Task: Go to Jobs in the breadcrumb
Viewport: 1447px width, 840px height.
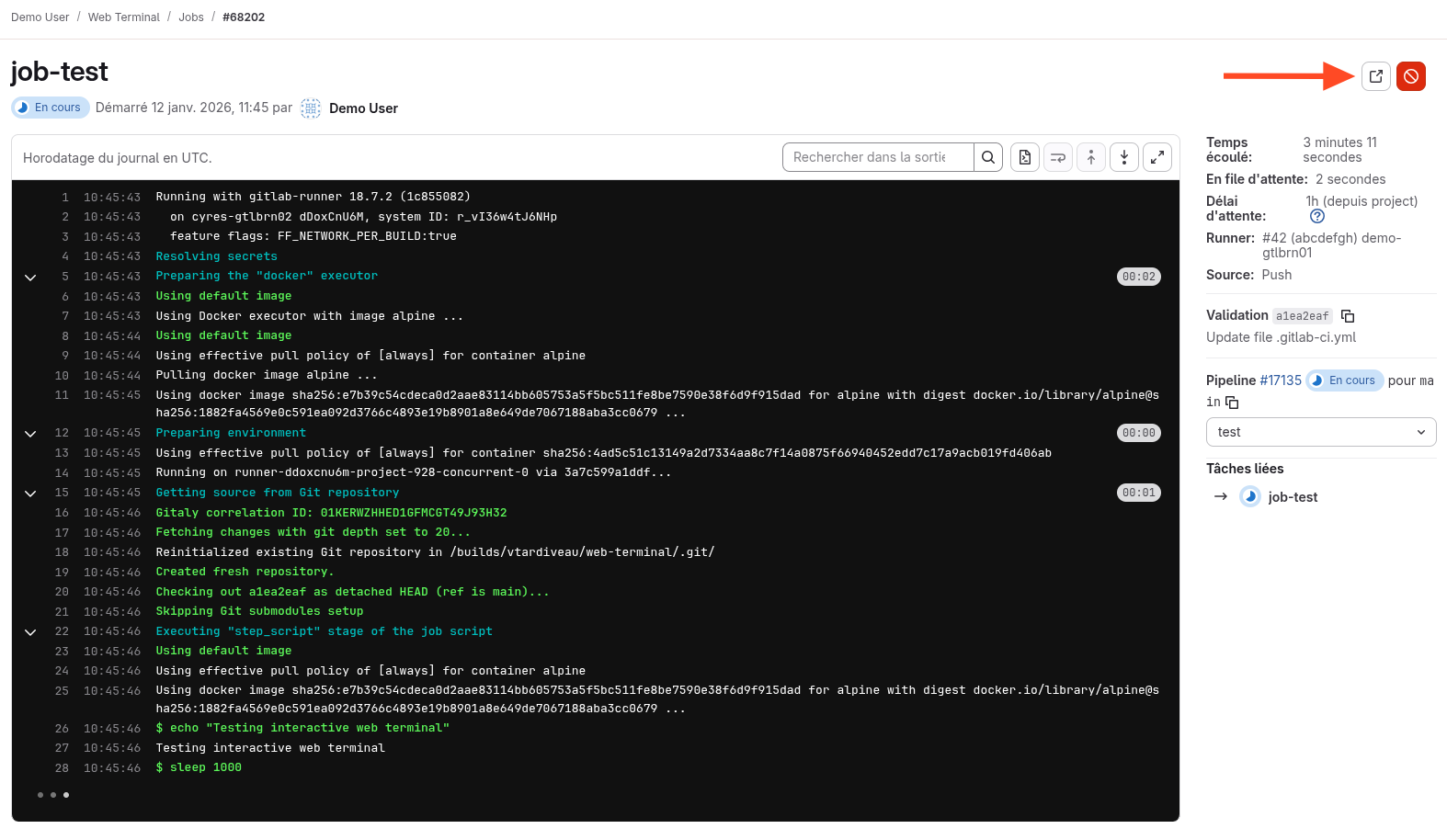Action: pyautogui.click(x=191, y=17)
